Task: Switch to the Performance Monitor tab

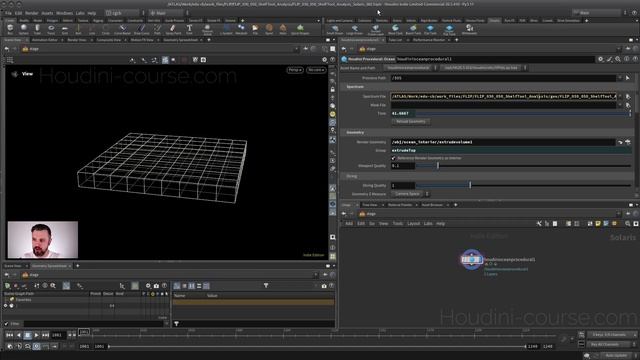Action: [429, 40]
